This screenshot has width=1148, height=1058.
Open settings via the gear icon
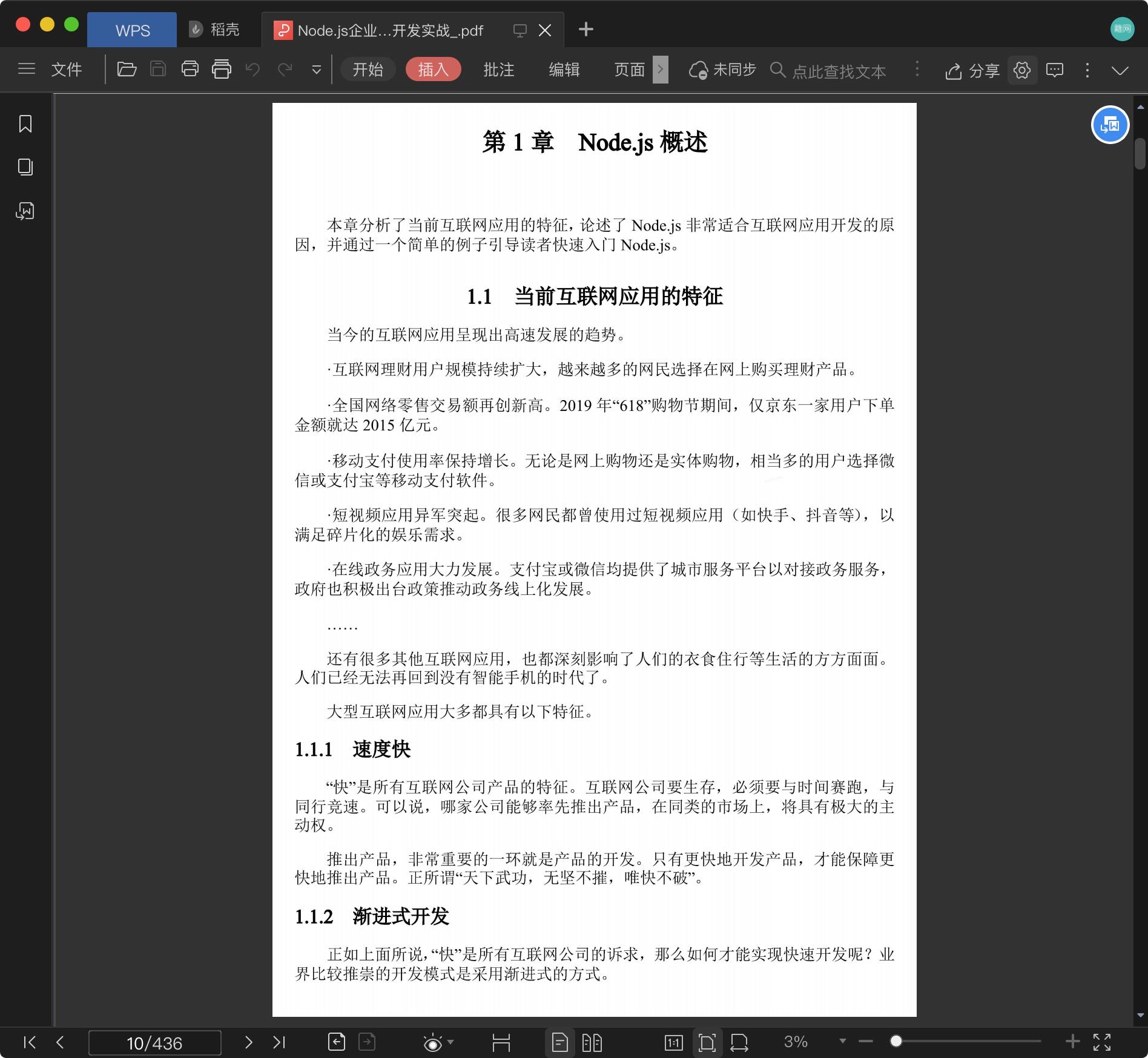1022,70
